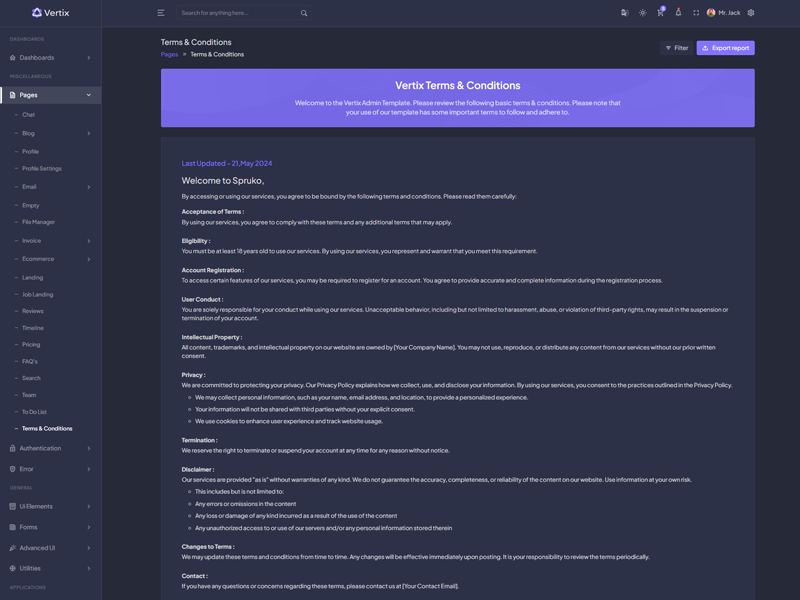The image size is (800, 600).
Task: Click the Authentication lock icon in sidebar
Action: click(12, 448)
